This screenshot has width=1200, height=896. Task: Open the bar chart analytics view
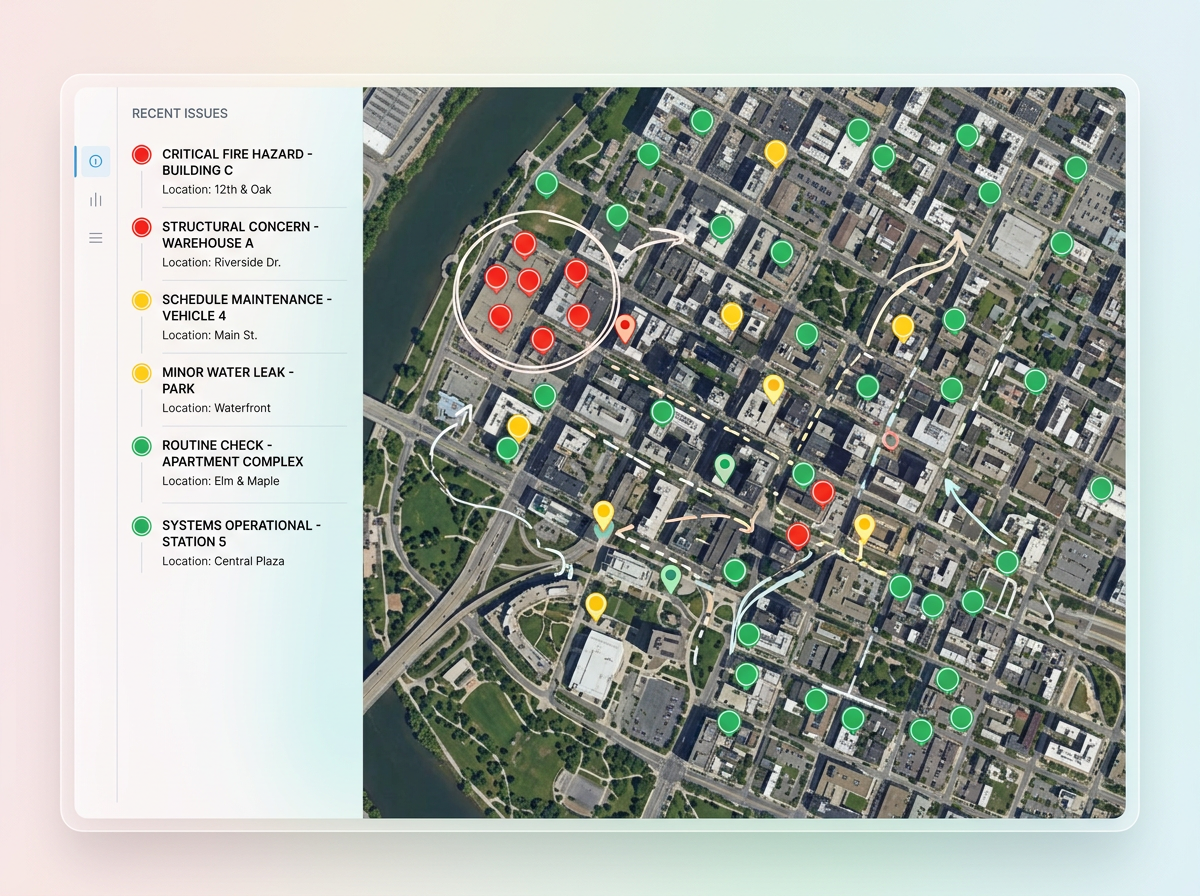[x=95, y=199]
